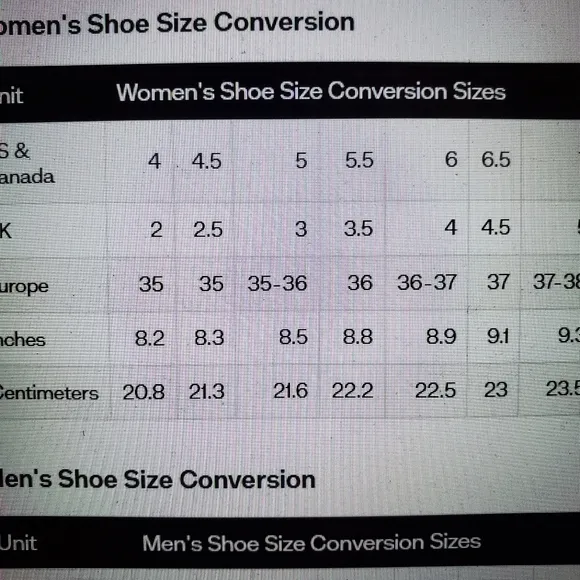
Task: Click the Unit column header in men's table
Action: point(18,543)
